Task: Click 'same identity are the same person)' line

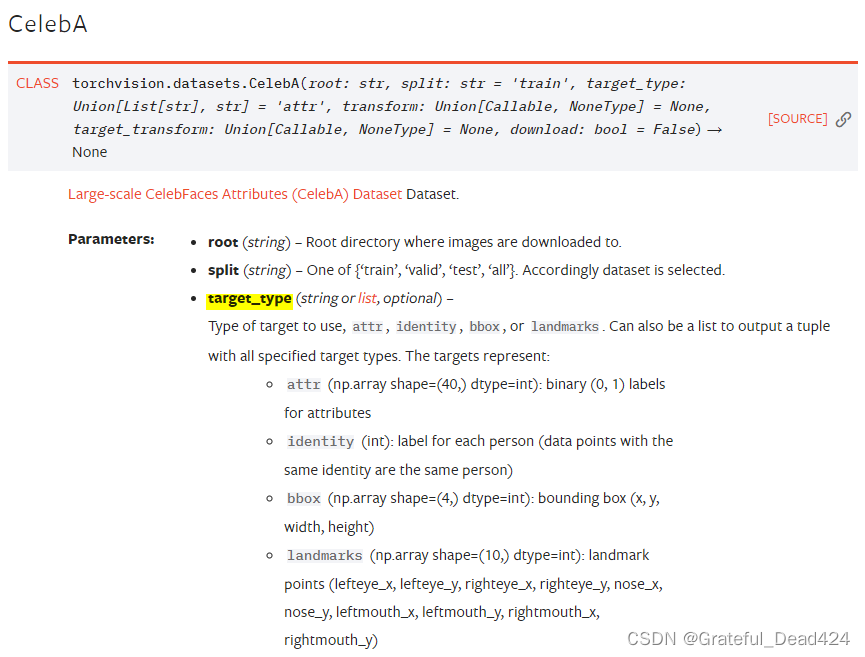Action: (398, 470)
